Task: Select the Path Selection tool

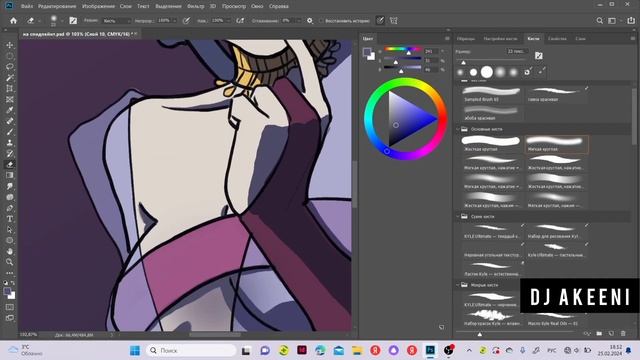Action: coord(10,230)
